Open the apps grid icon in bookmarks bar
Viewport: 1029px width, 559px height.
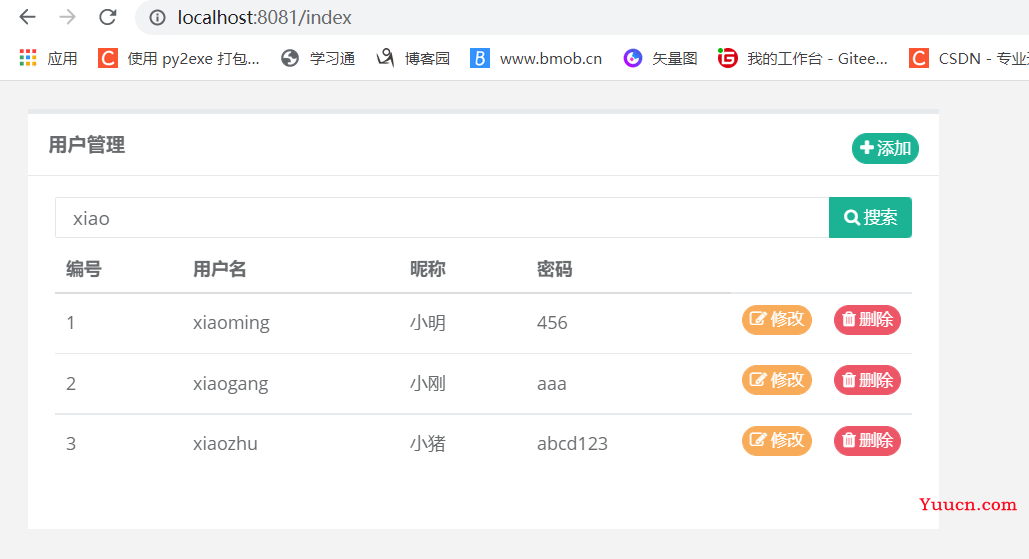click(x=28, y=58)
